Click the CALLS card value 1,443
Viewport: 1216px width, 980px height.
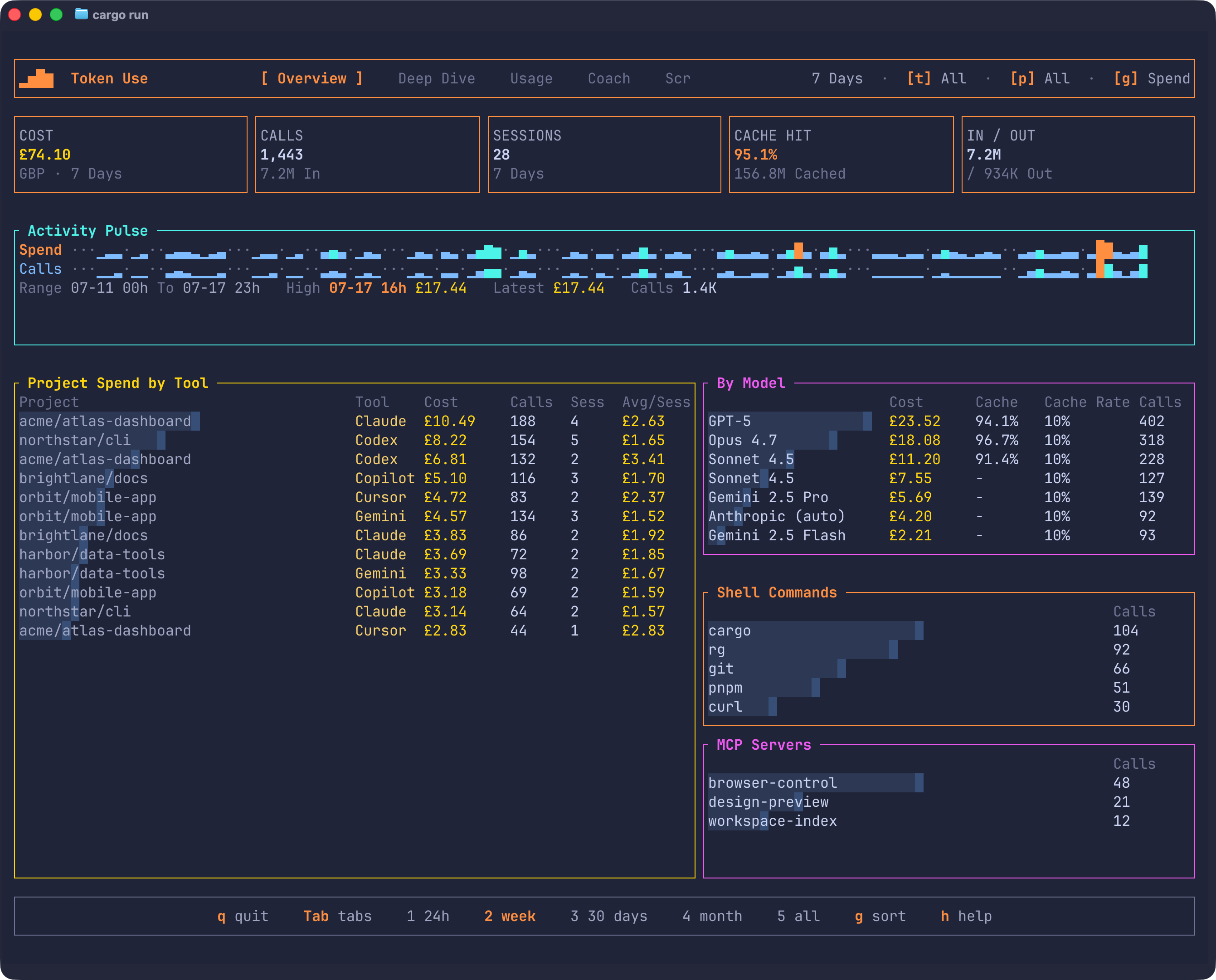click(281, 155)
